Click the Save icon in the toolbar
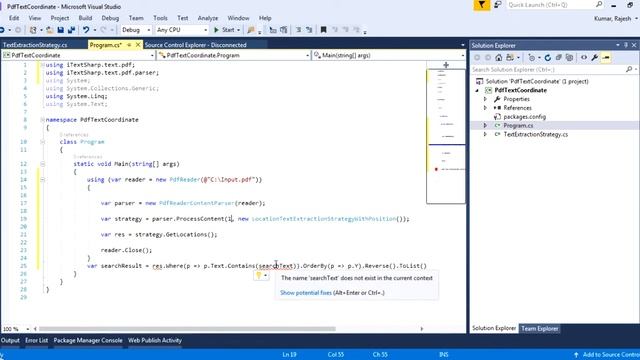640x360 pixels. (x=60, y=30)
